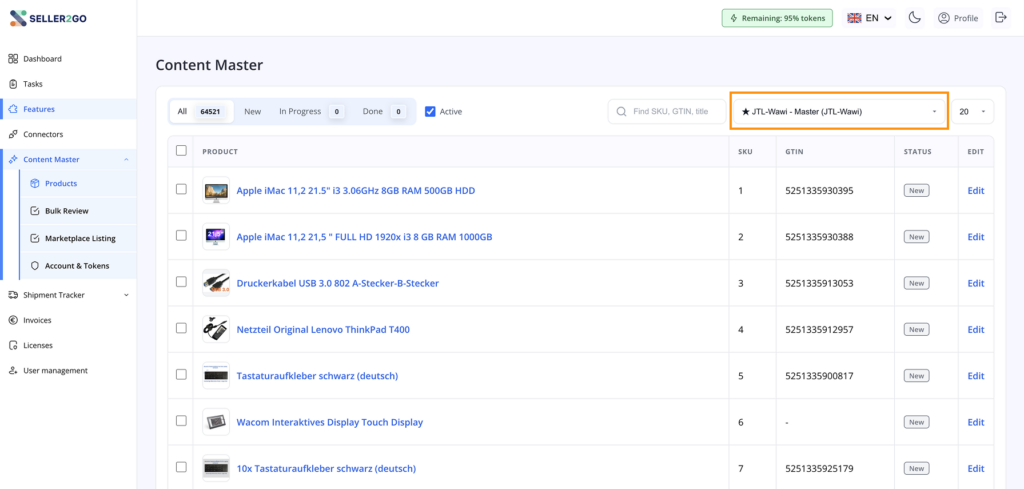This screenshot has height=489, width=1024.
Task: Open Netzteil Lenovo ThinkPad thumbnail
Action: 216,330
